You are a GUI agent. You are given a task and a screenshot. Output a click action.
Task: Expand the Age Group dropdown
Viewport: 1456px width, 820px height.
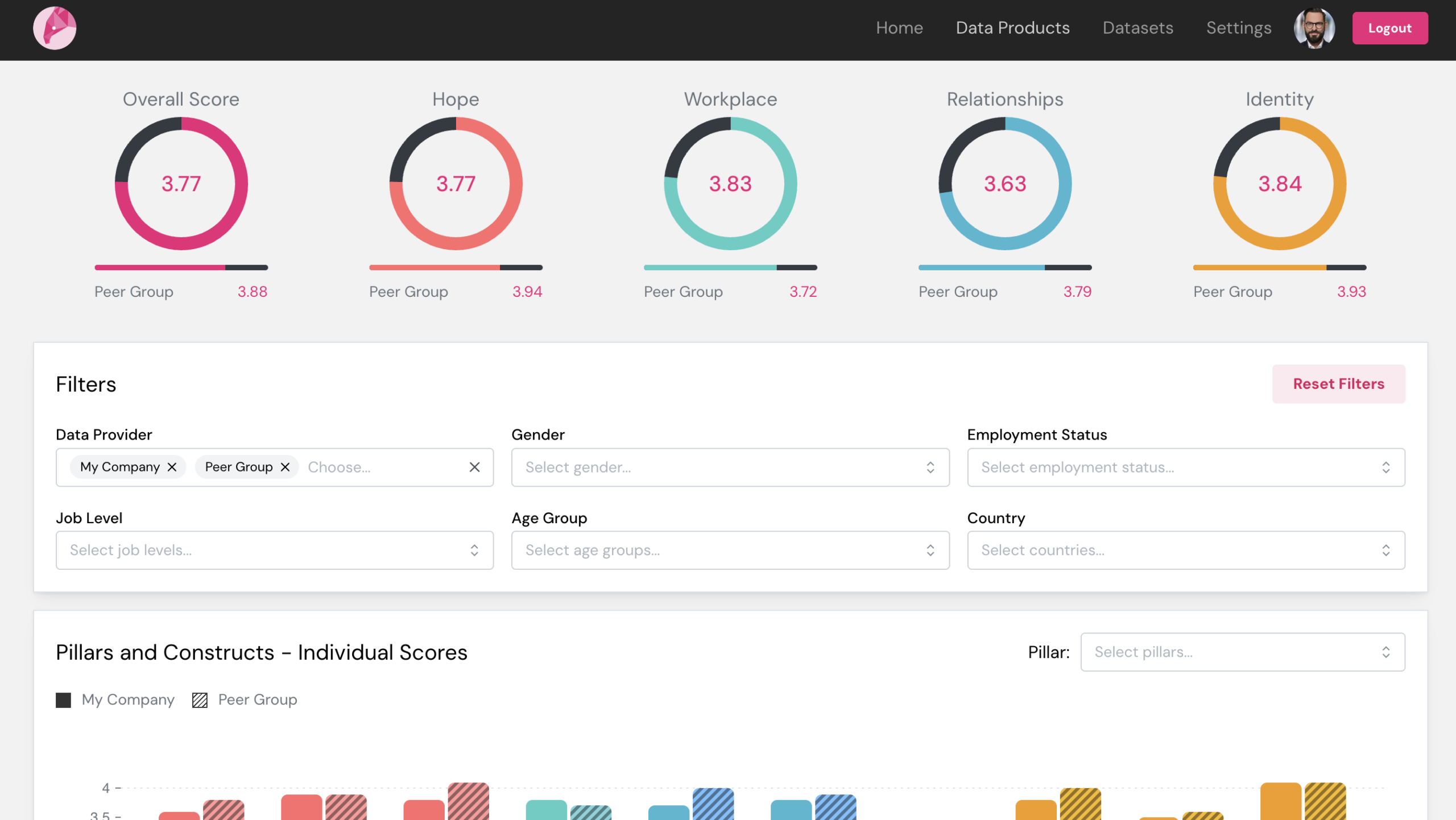coord(730,550)
